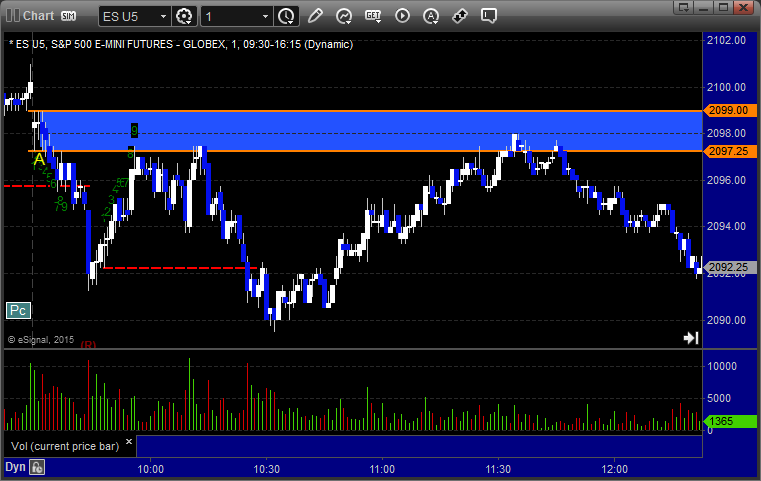
Task: Click the SIM badge next to Chart
Action: (68, 16)
